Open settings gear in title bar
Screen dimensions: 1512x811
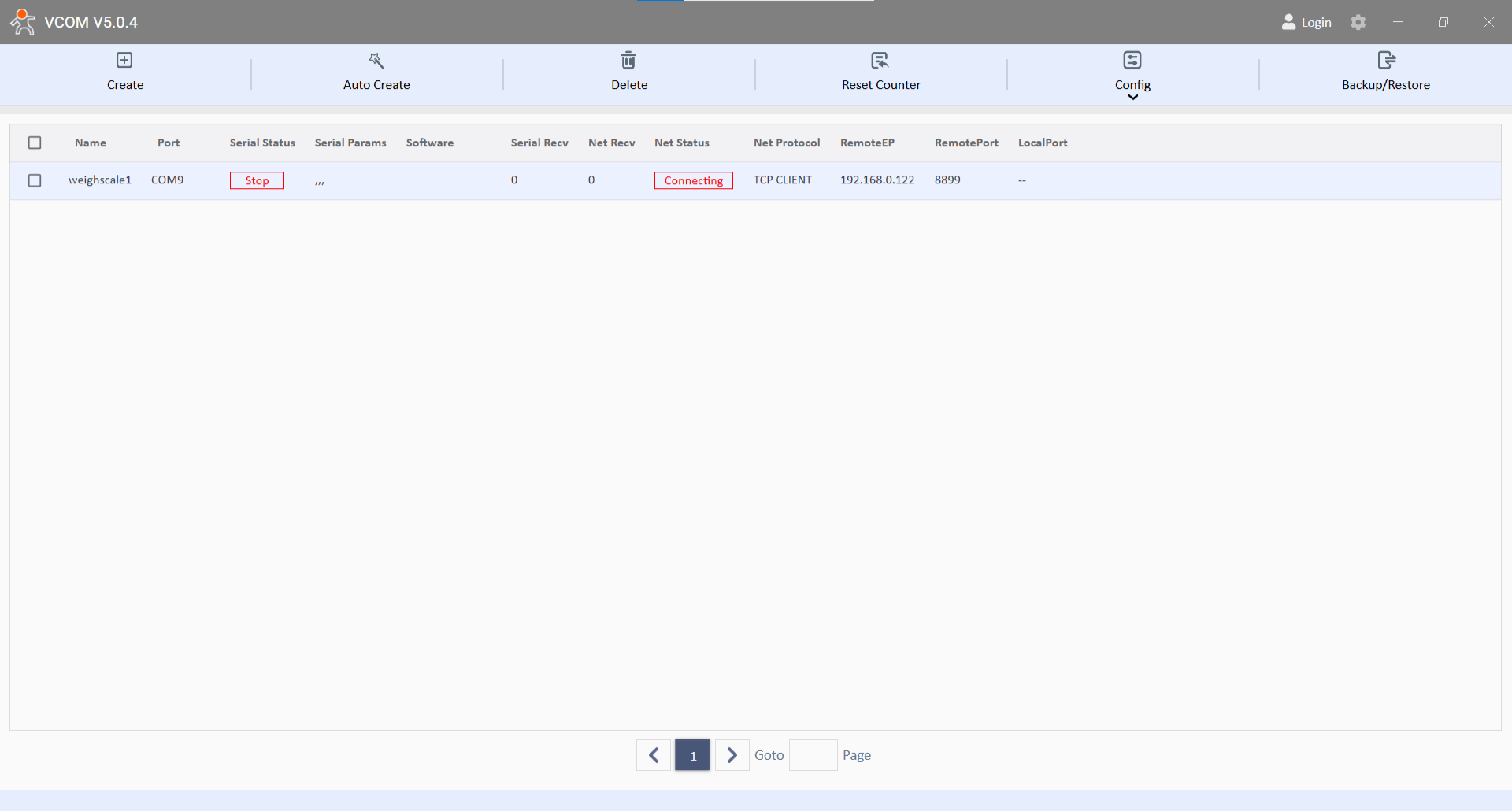(1358, 22)
